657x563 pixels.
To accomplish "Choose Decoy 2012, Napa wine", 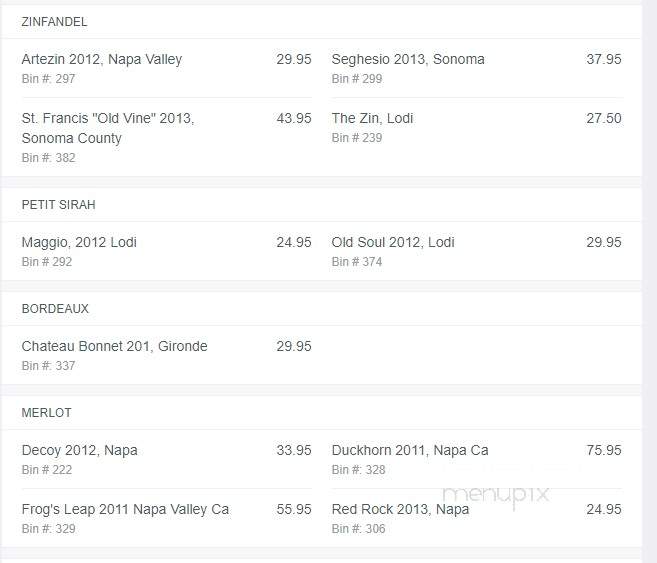I will click(80, 450).
